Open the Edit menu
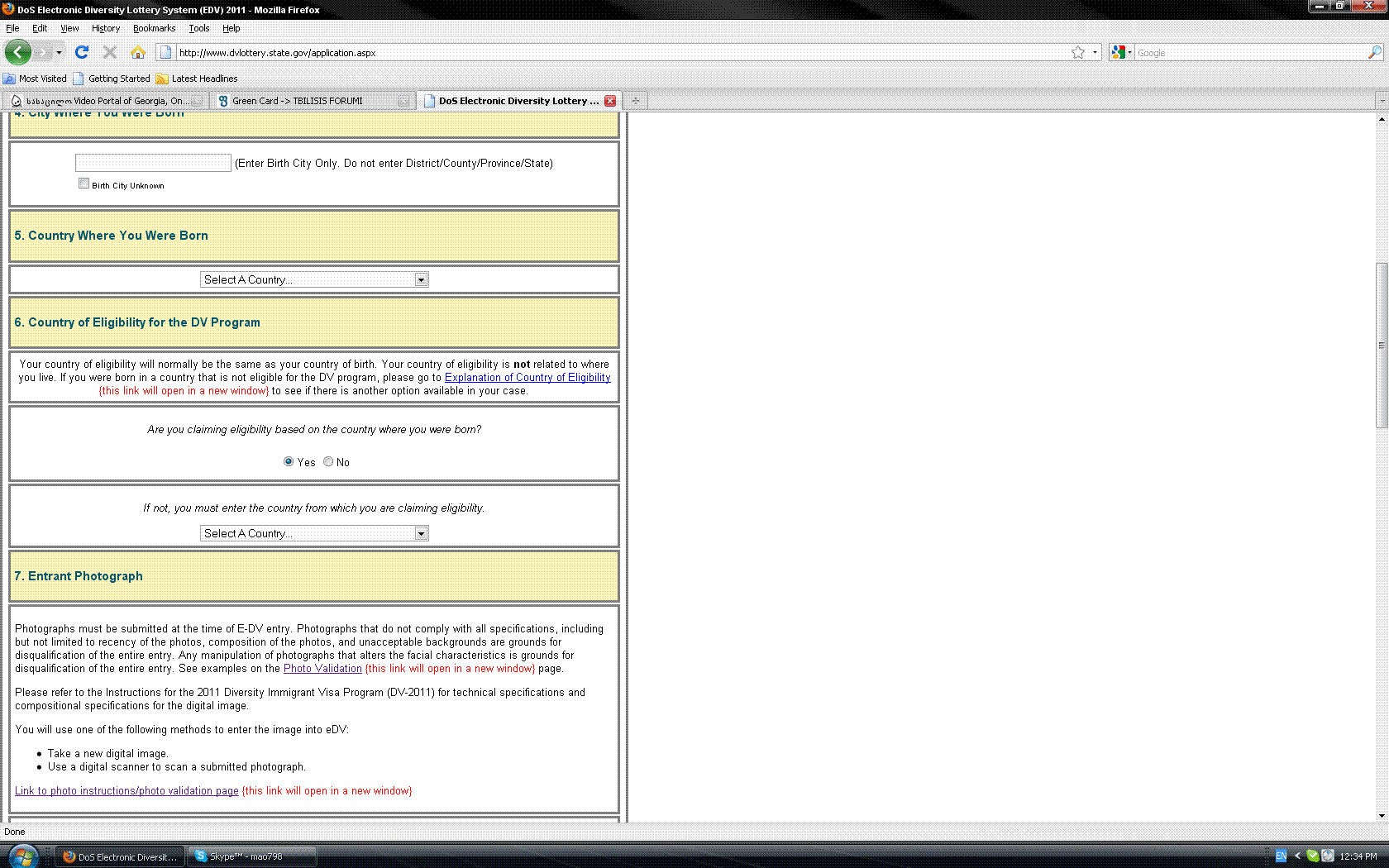Screen dimensions: 1389x868 tap(40, 28)
